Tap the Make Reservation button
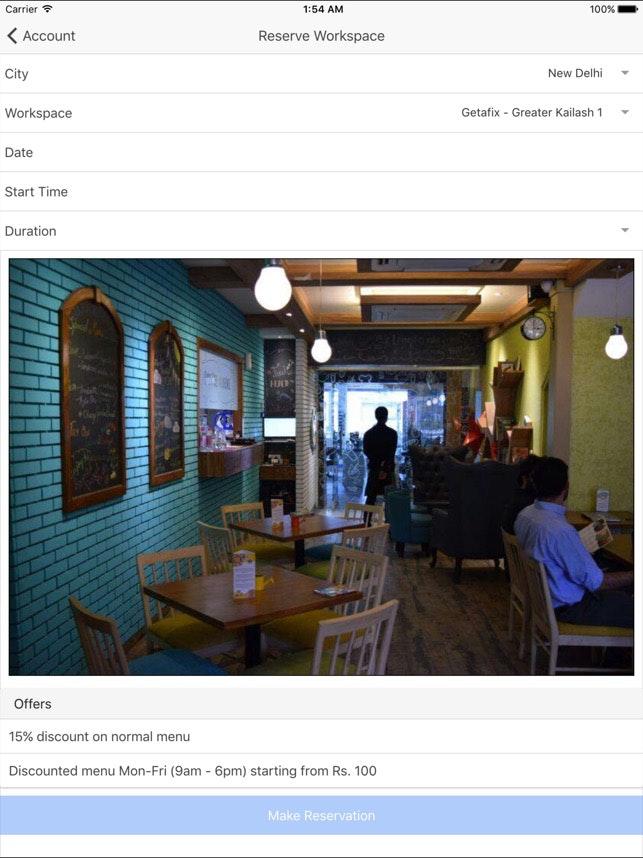This screenshot has width=643, height=858. (x=321, y=815)
